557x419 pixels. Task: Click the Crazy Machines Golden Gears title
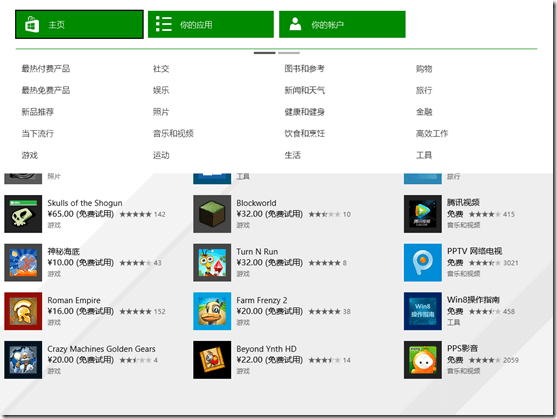[101, 349]
